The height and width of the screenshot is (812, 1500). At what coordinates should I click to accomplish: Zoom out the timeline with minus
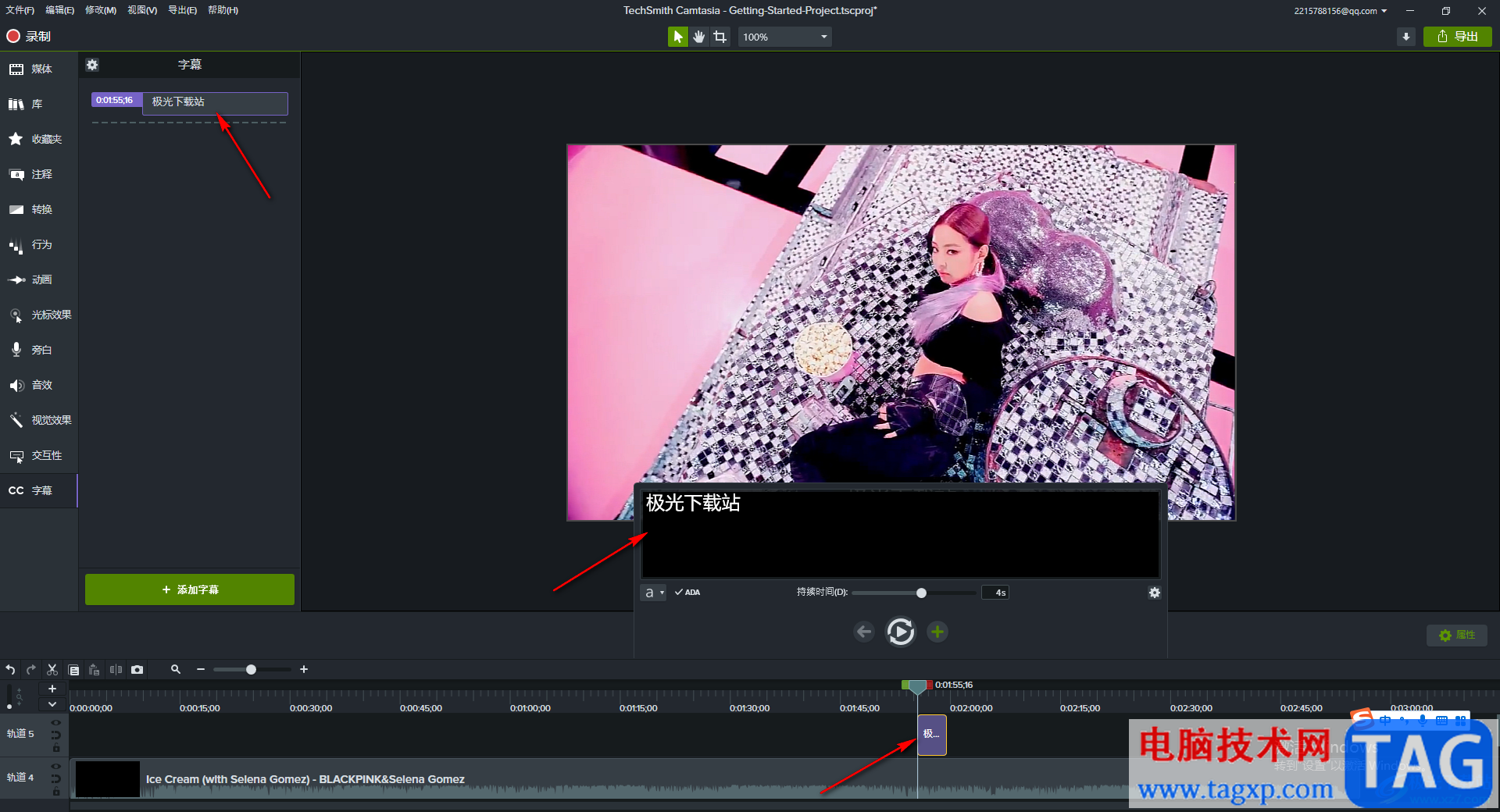click(x=201, y=669)
